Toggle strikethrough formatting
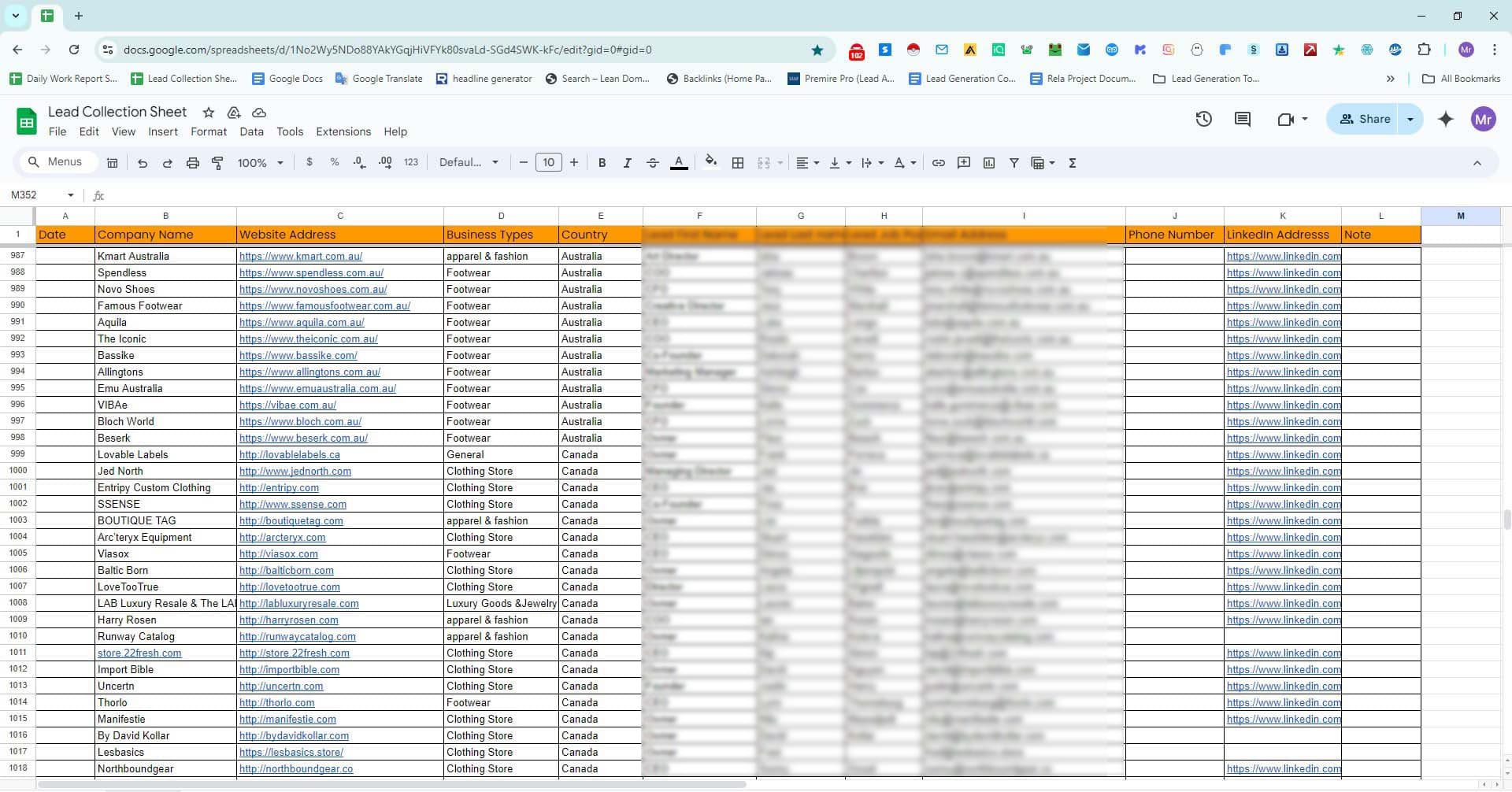1512x792 pixels. 653,163
